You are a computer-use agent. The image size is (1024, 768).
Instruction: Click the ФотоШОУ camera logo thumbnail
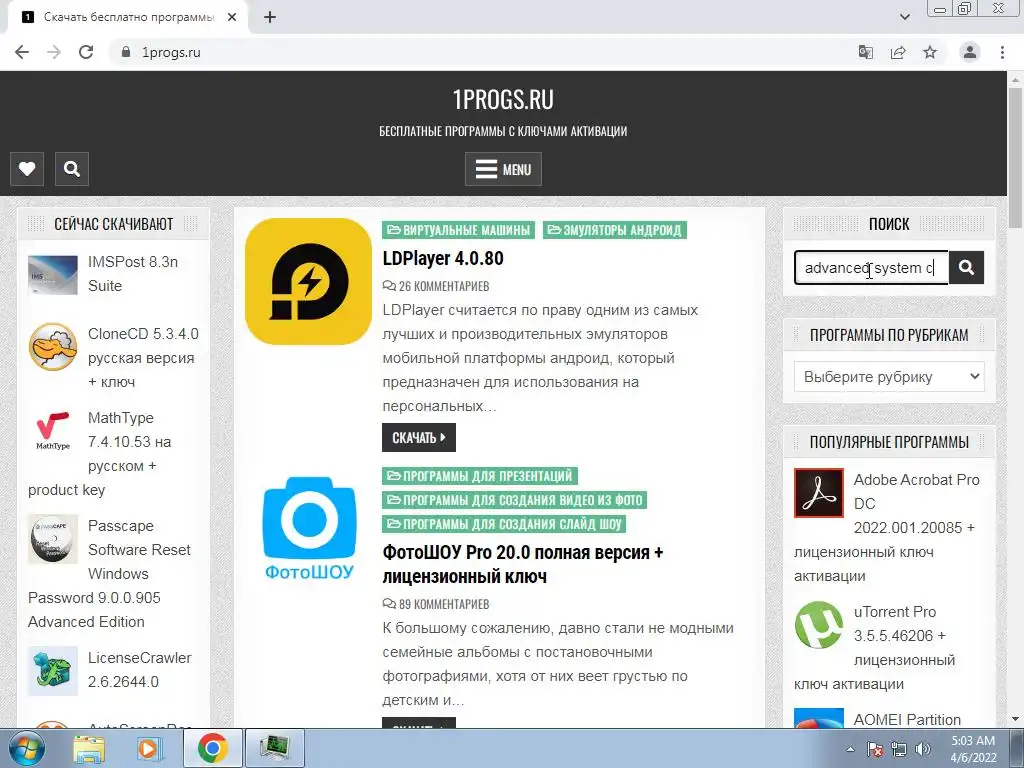click(x=309, y=528)
